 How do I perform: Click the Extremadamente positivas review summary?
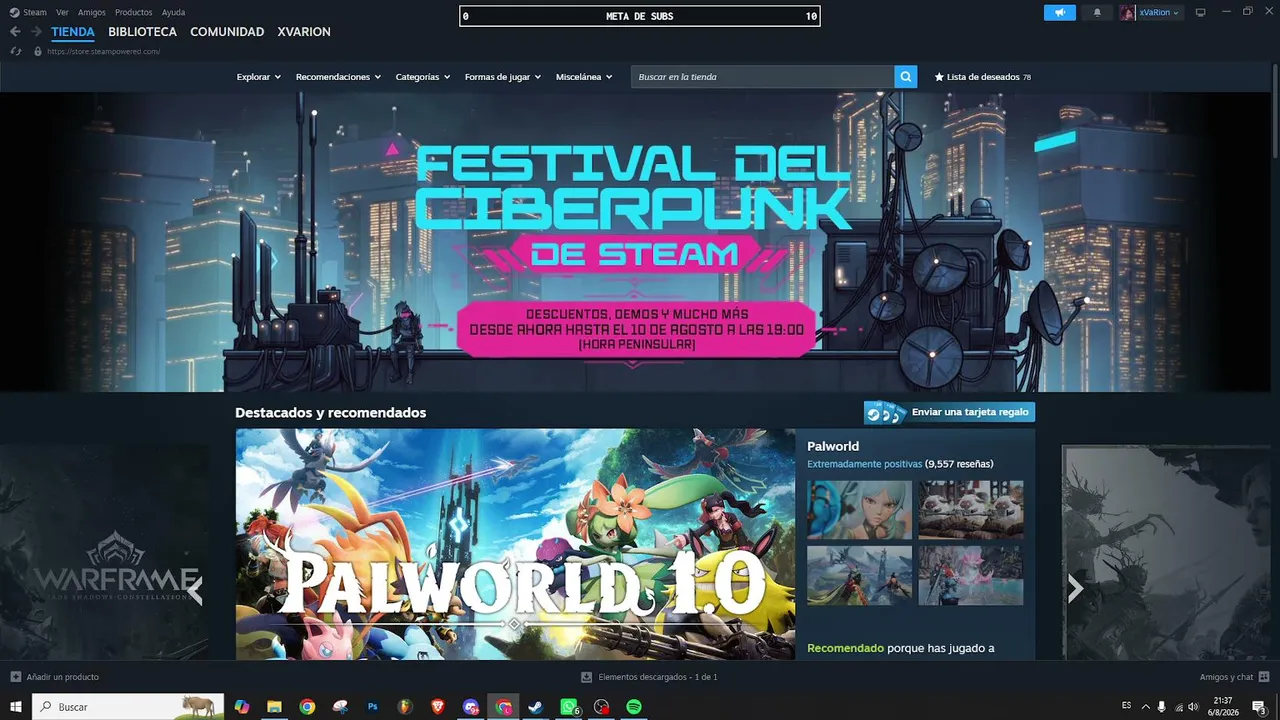(x=864, y=464)
